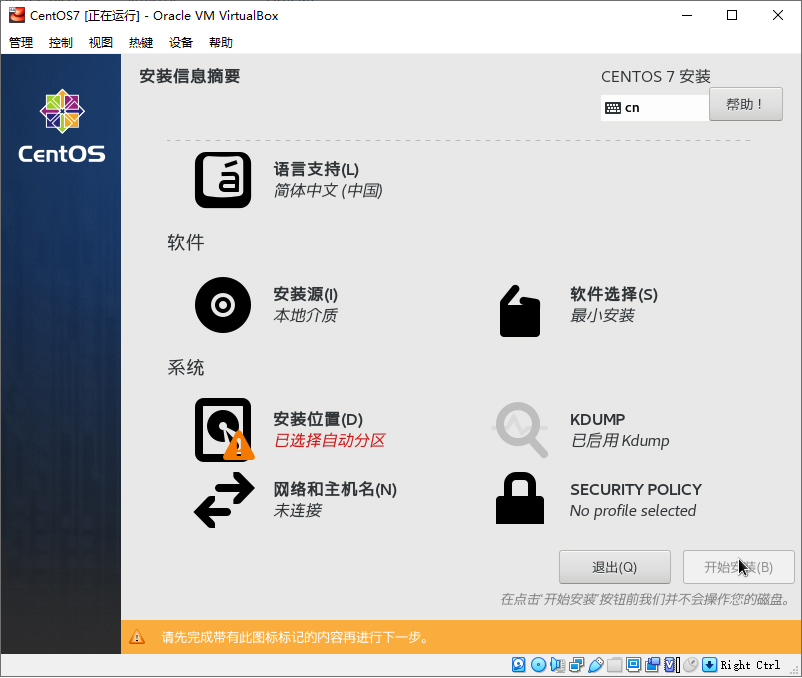The height and width of the screenshot is (678, 802).
Task: Open 语言支持 language support settings icon
Action: point(222,181)
